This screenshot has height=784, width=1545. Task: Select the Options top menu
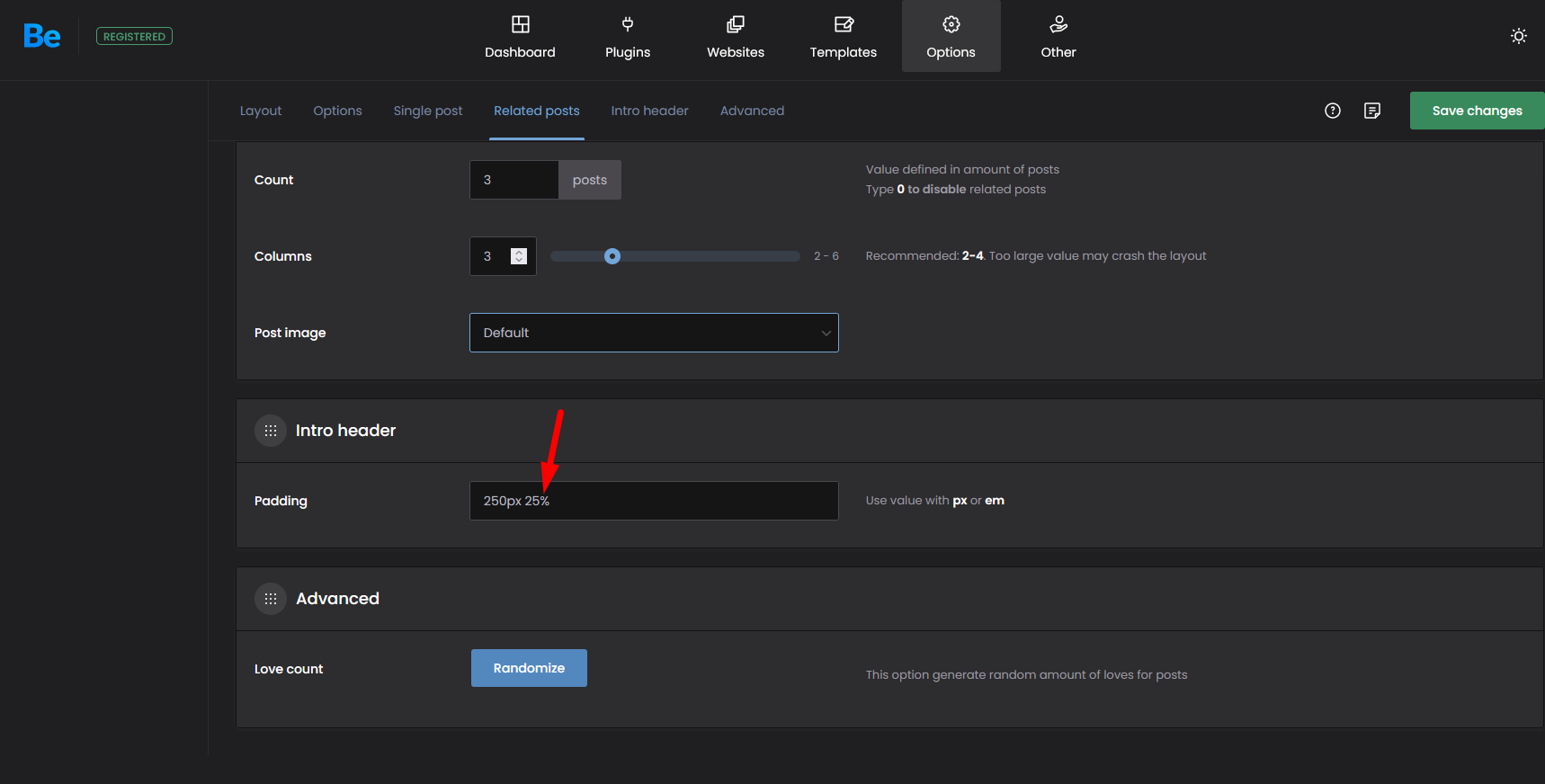[951, 37]
